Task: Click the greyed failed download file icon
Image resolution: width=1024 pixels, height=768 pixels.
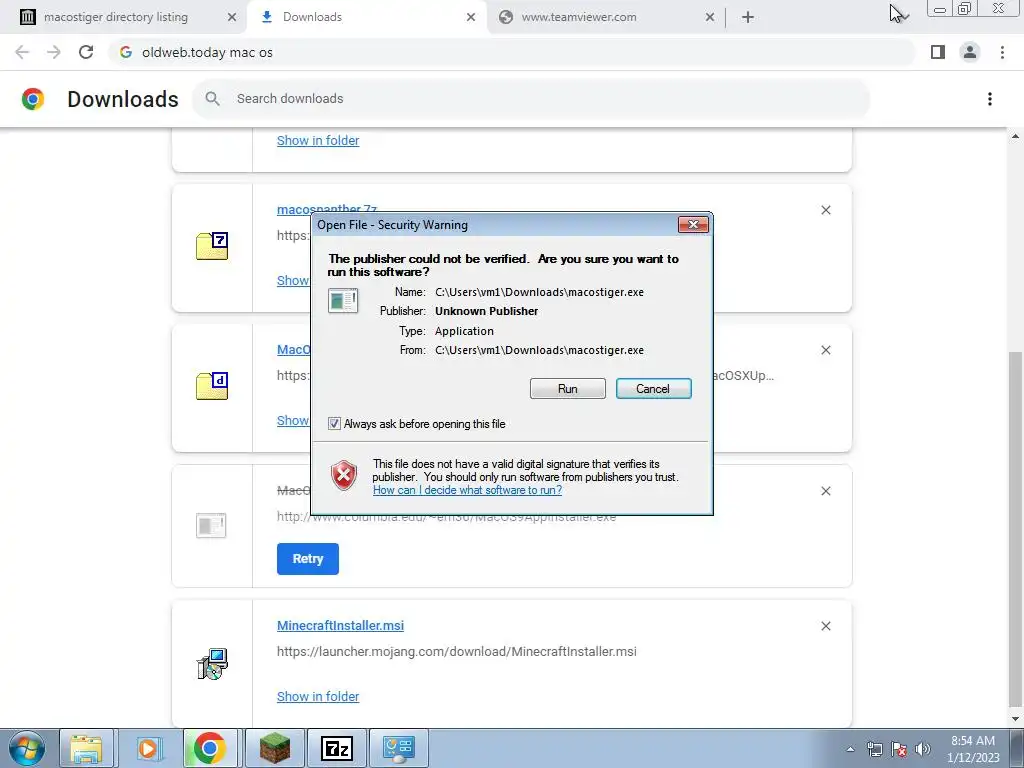Action: coord(211,526)
